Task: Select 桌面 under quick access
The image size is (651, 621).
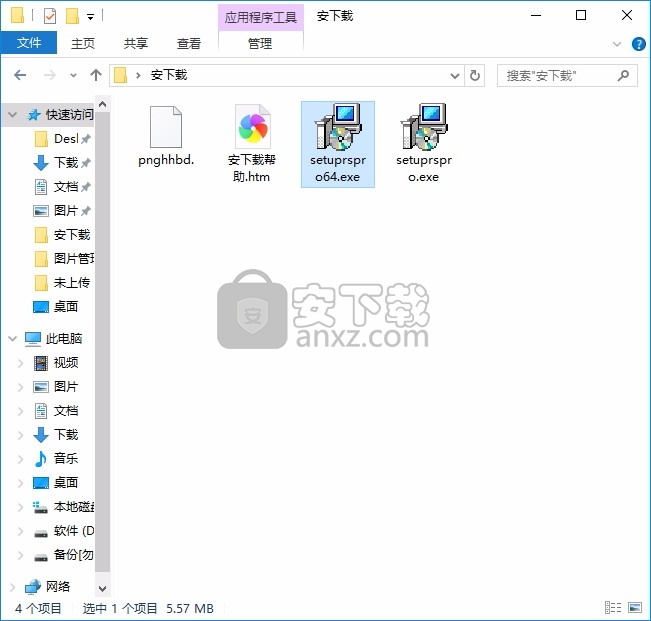Action: pos(66,307)
